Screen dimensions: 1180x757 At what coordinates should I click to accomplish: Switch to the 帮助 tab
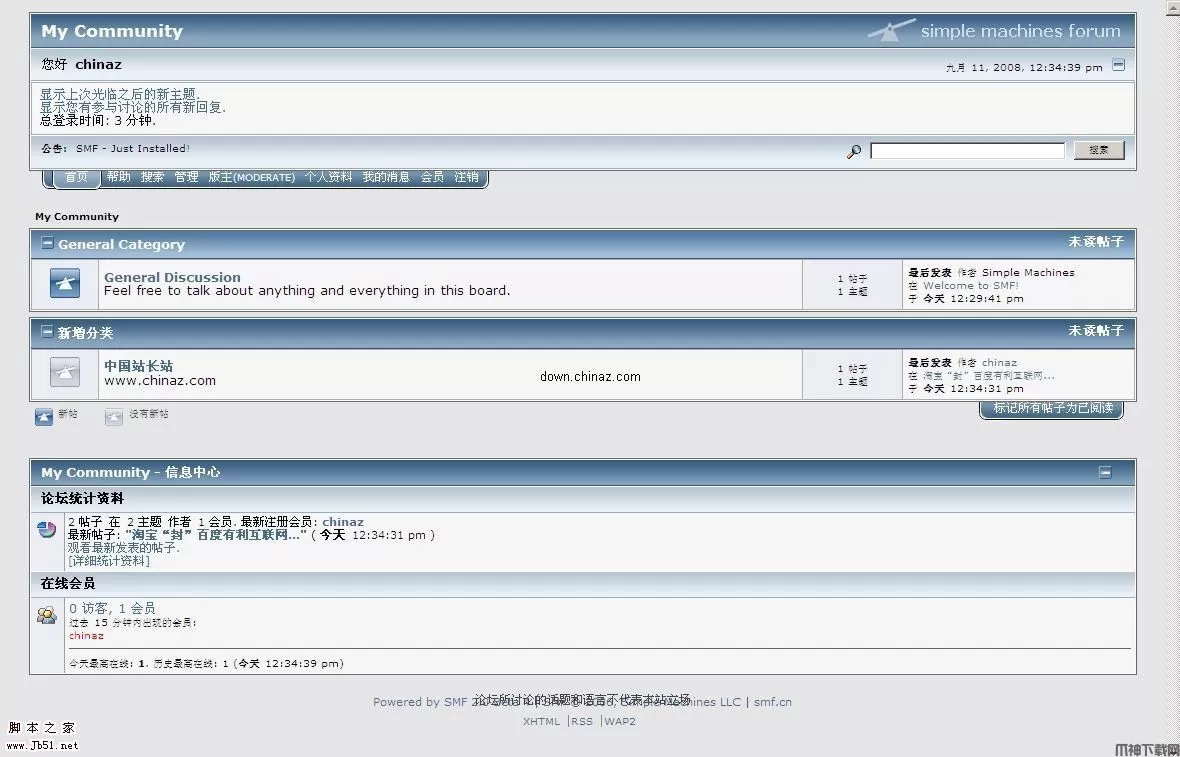pos(118,176)
